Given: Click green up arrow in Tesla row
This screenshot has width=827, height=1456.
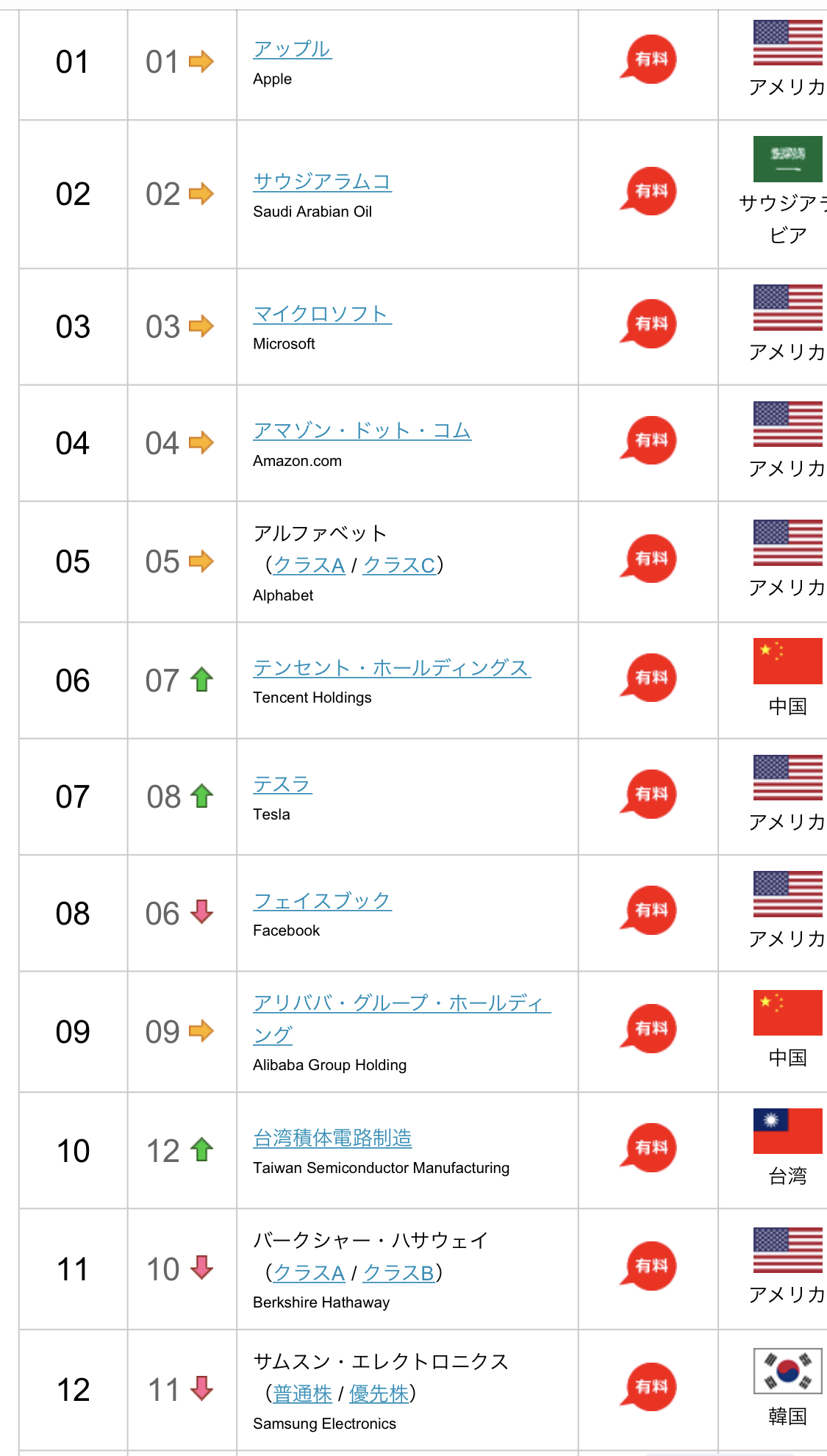Looking at the screenshot, I should coord(201,796).
